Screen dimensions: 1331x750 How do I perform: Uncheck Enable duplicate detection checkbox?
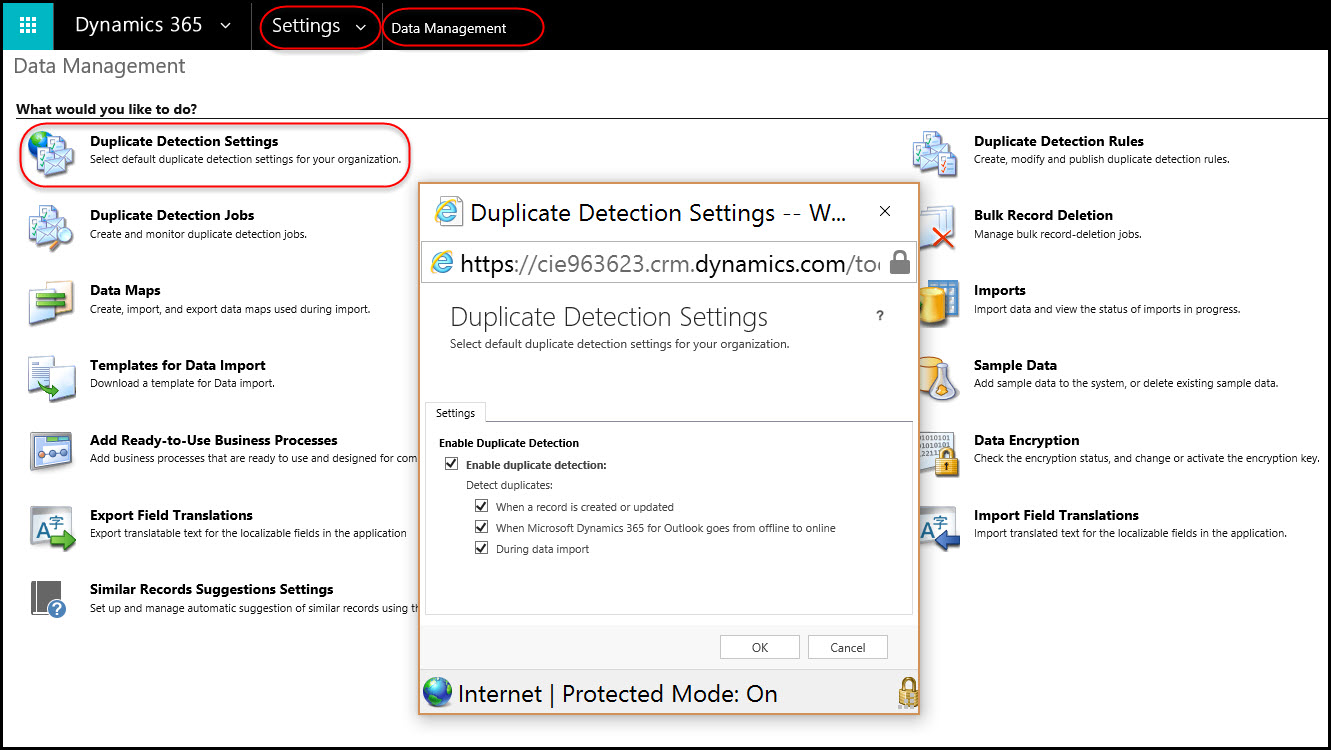pyautogui.click(x=452, y=464)
